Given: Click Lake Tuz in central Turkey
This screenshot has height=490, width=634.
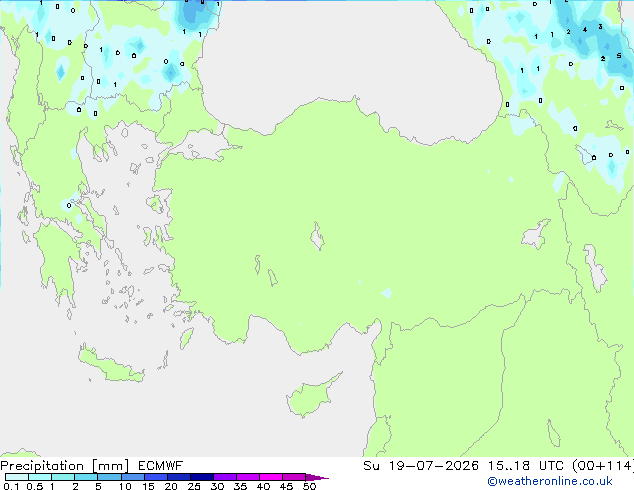Looking at the screenshot, I should pyautogui.click(x=317, y=236).
